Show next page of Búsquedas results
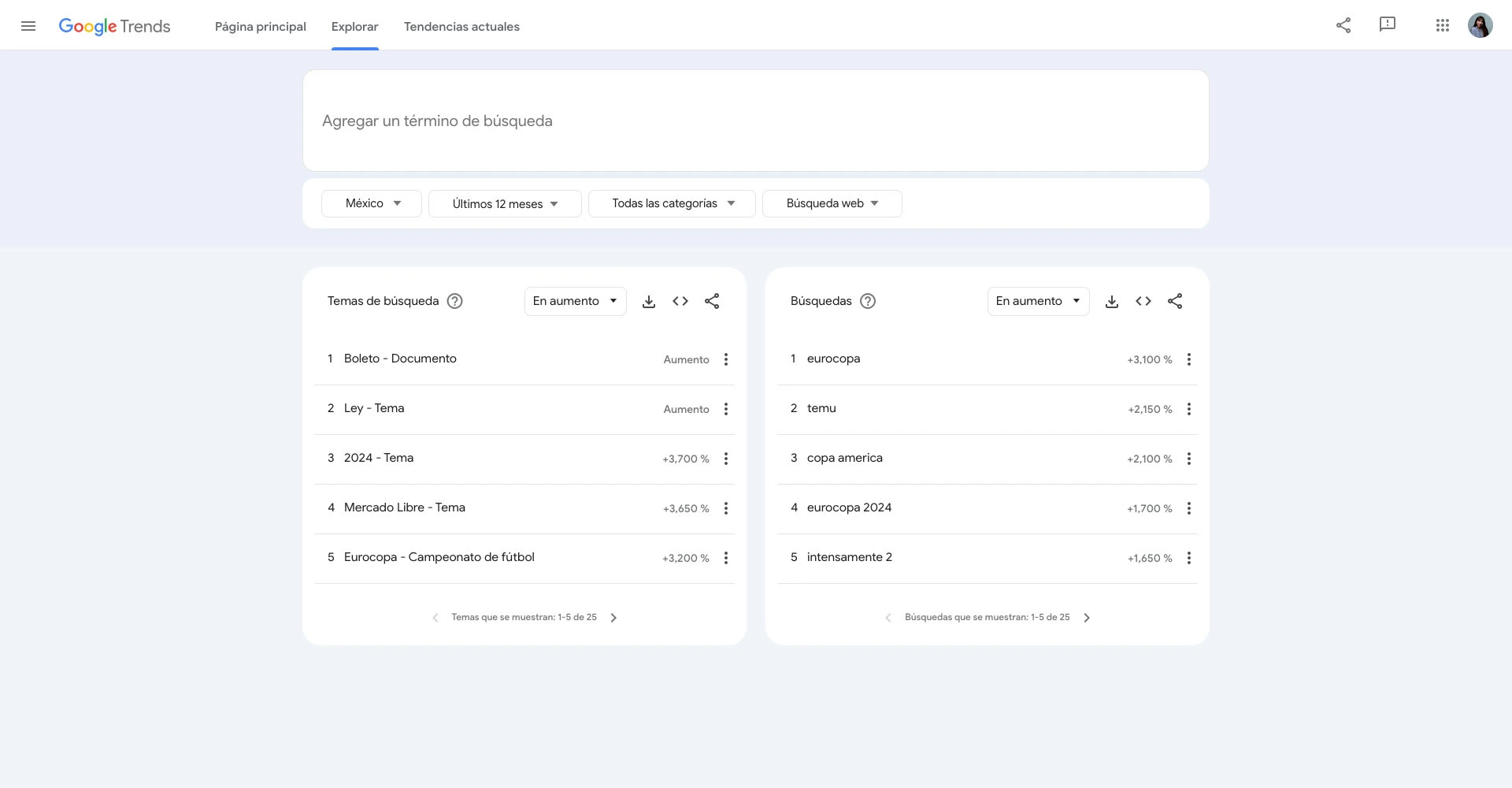Screen dimensions: 1512x788 coord(1087,618)
